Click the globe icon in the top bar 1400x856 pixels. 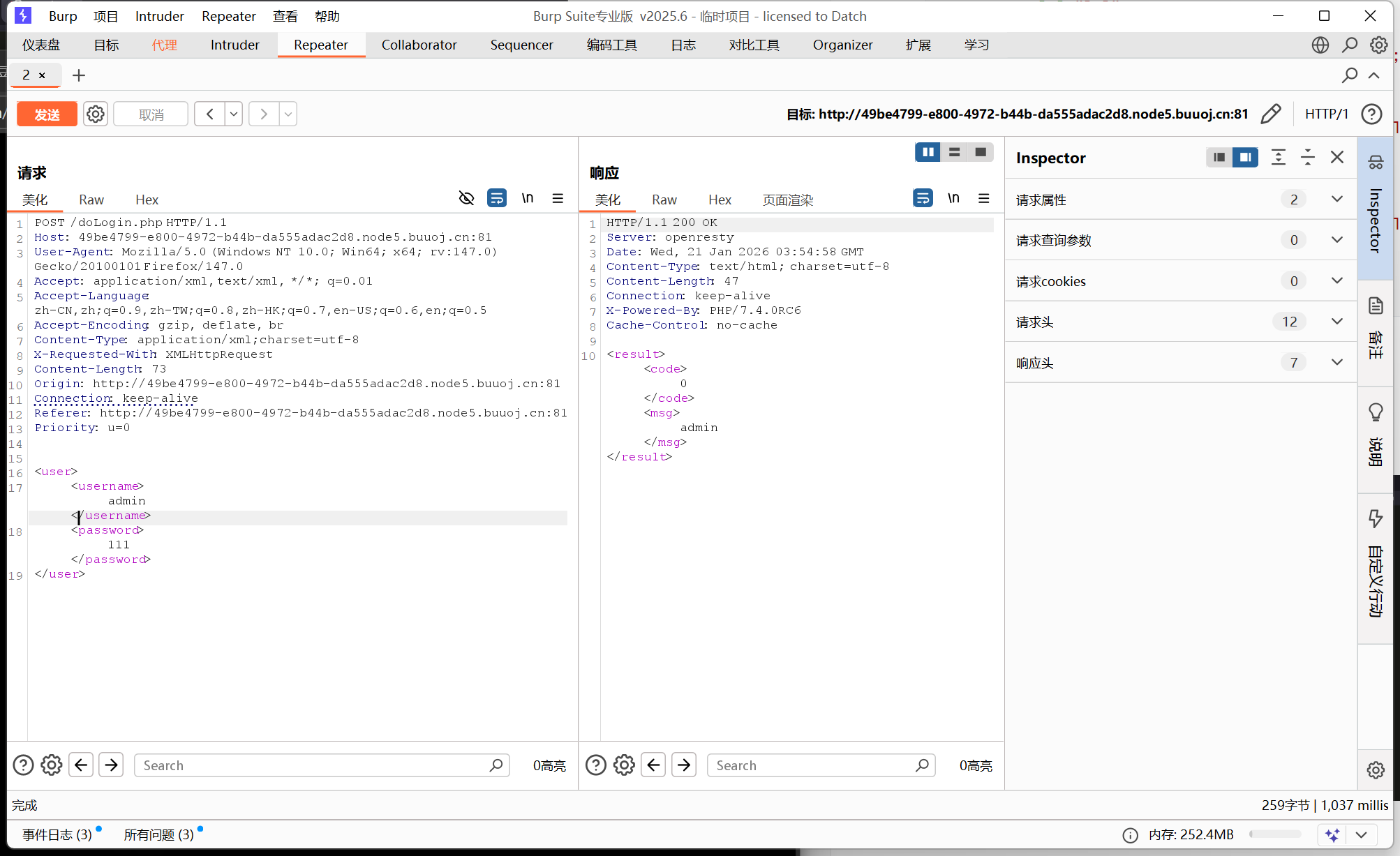tap(1320, 45)
